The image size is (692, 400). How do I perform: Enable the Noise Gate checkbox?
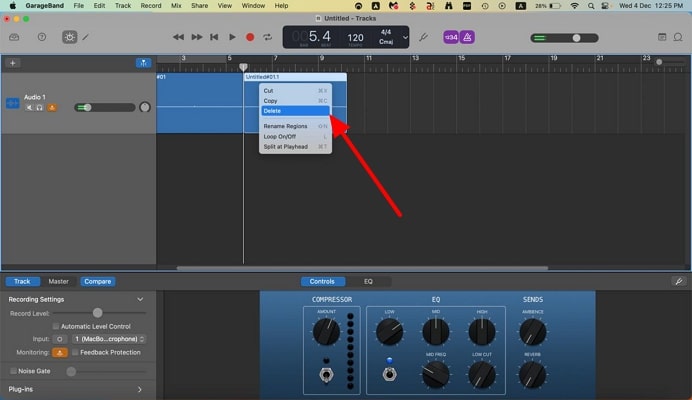point(13,371)
